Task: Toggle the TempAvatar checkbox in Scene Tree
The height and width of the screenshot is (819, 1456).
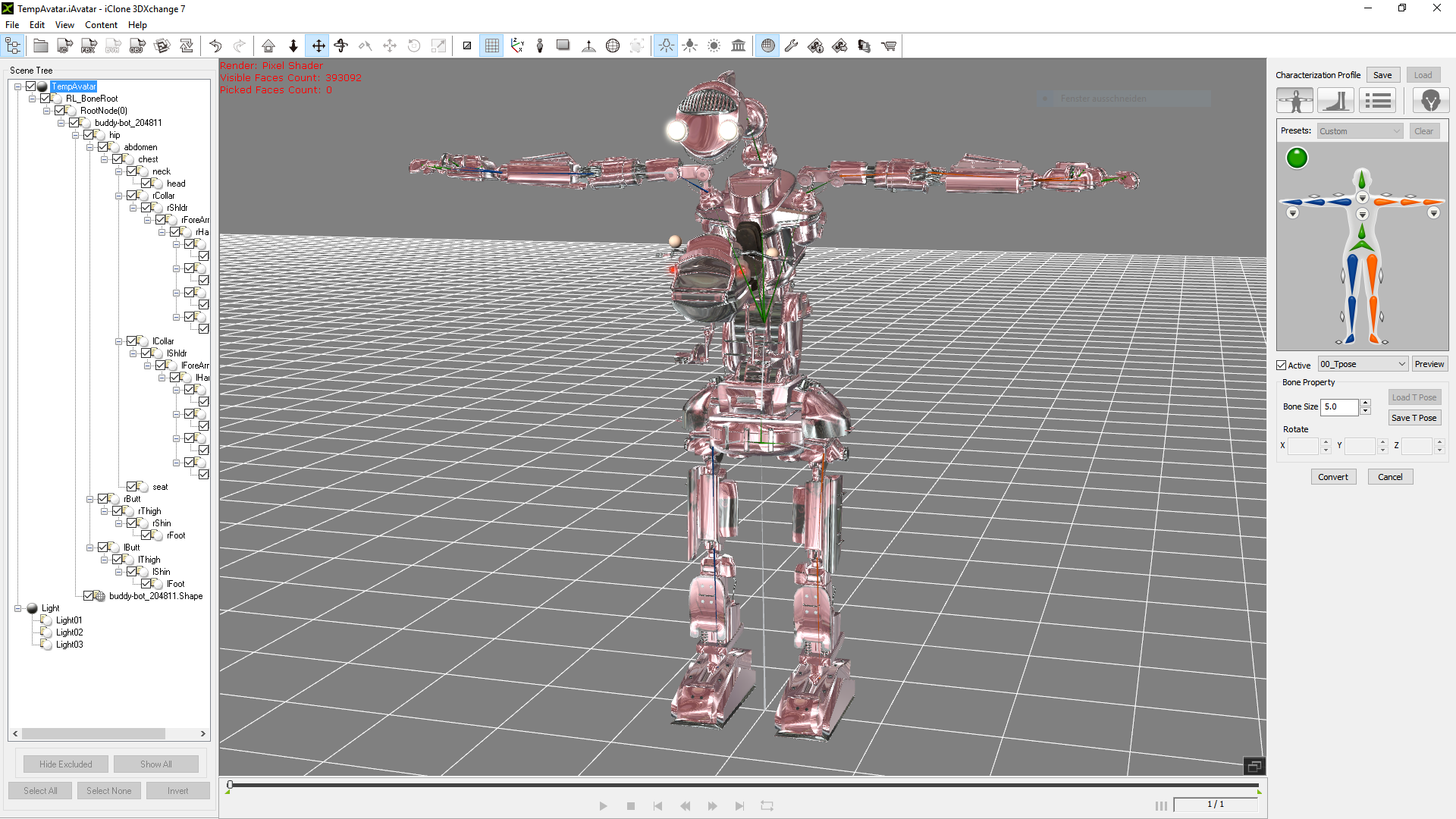Action: 31,86
